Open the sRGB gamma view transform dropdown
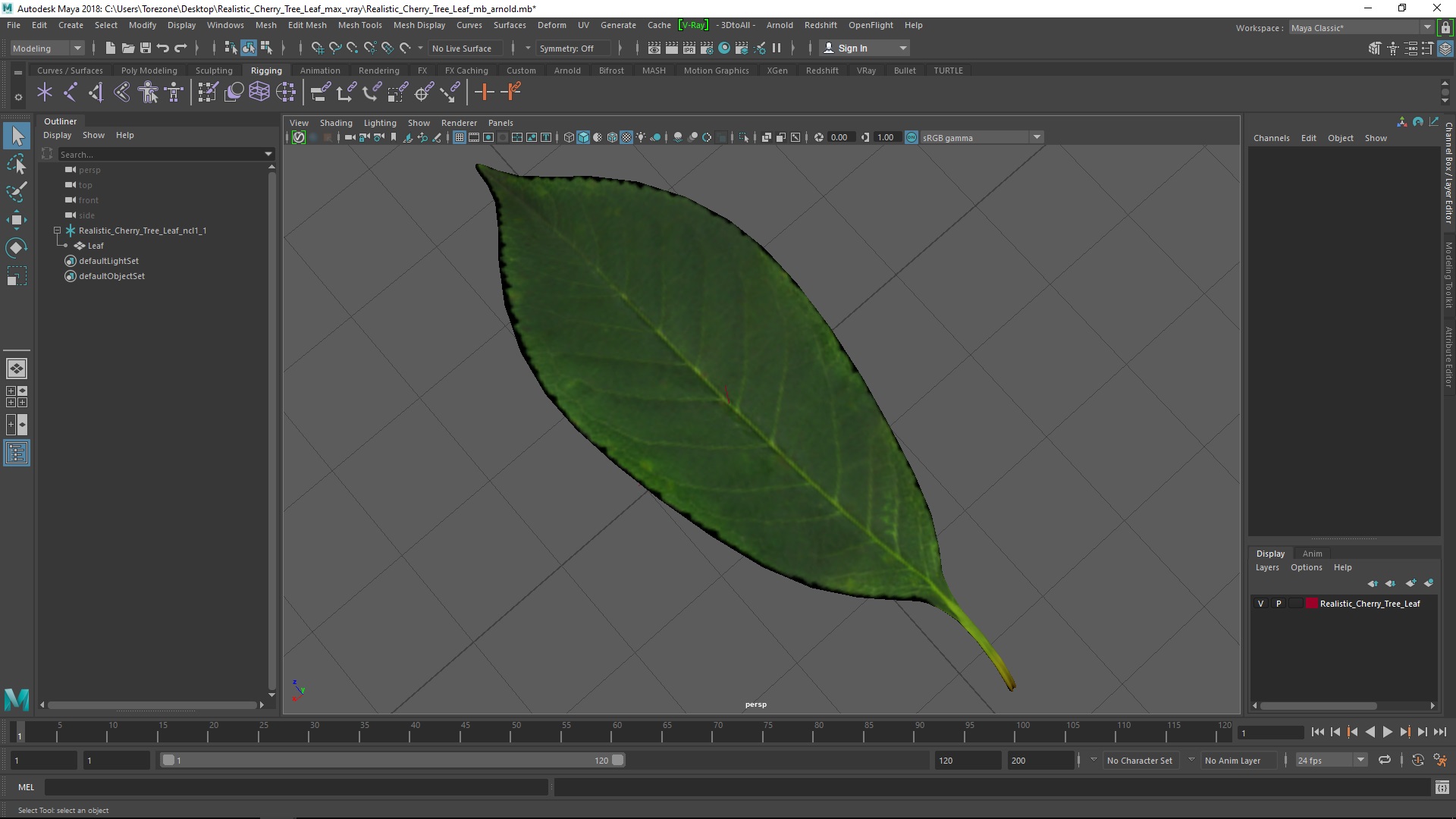Image resolution: width=1456 pixels, height=819 pixels. point(982,137)
